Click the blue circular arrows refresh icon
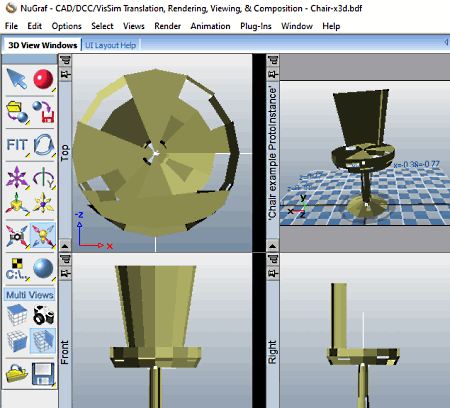This screenshot has height=408, width=450. 44,145
